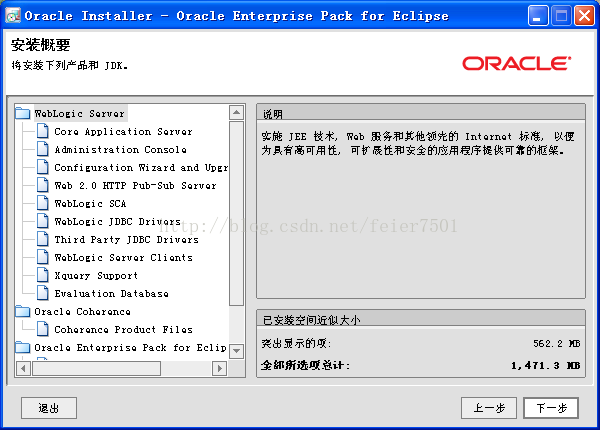
Task: Click the WebLogic JDBC Drivers document icon
Action: (43, 221)
